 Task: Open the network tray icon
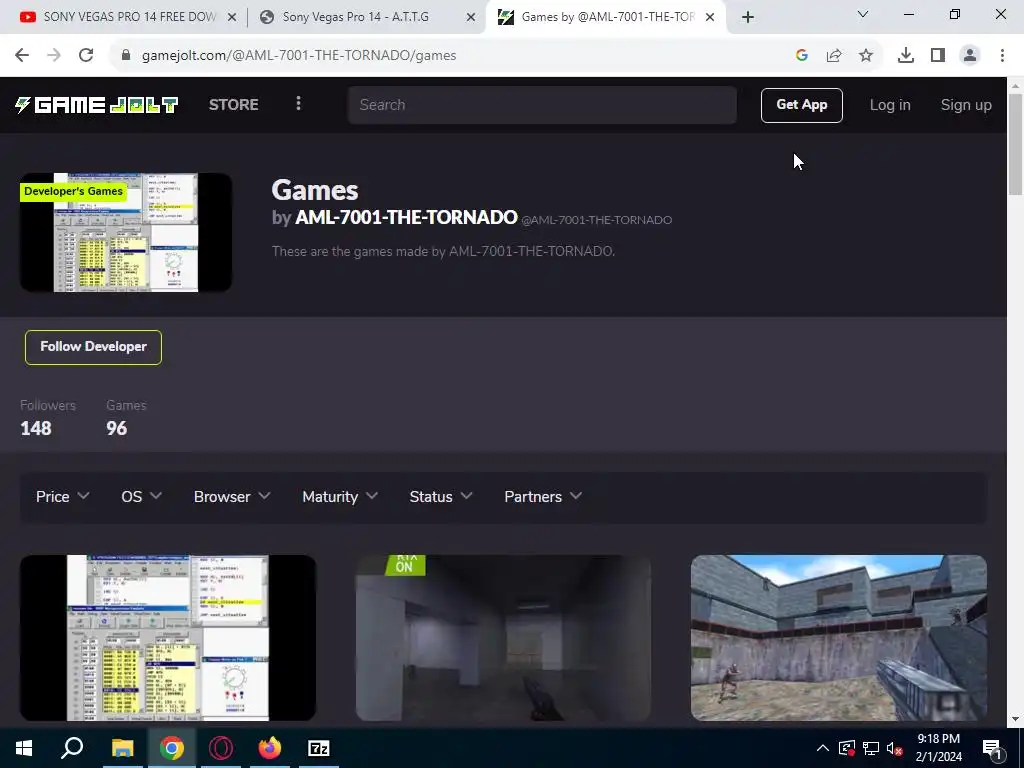coord(871,748)
